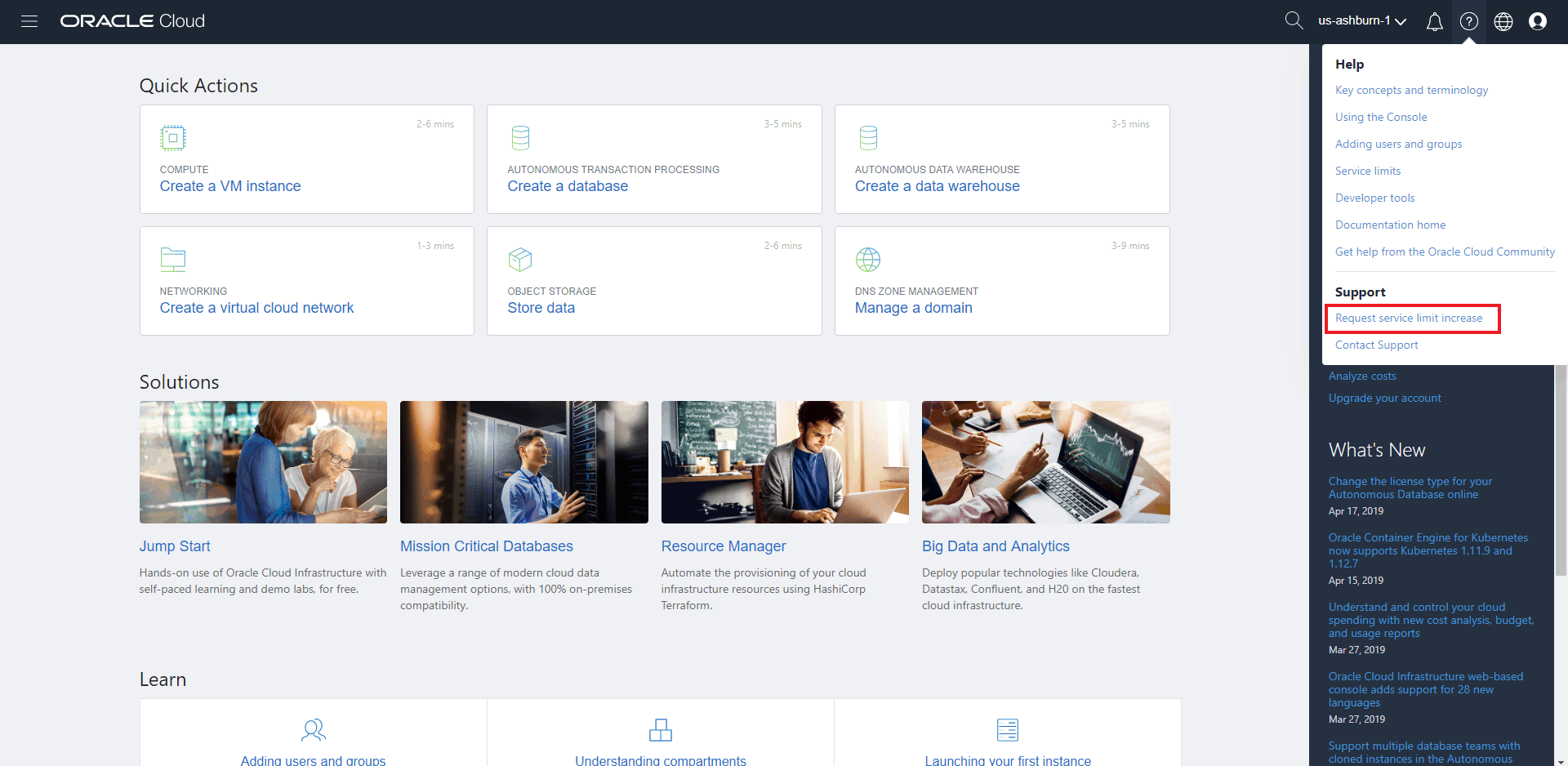Click the Help question mark icon

click(1469, 21)
